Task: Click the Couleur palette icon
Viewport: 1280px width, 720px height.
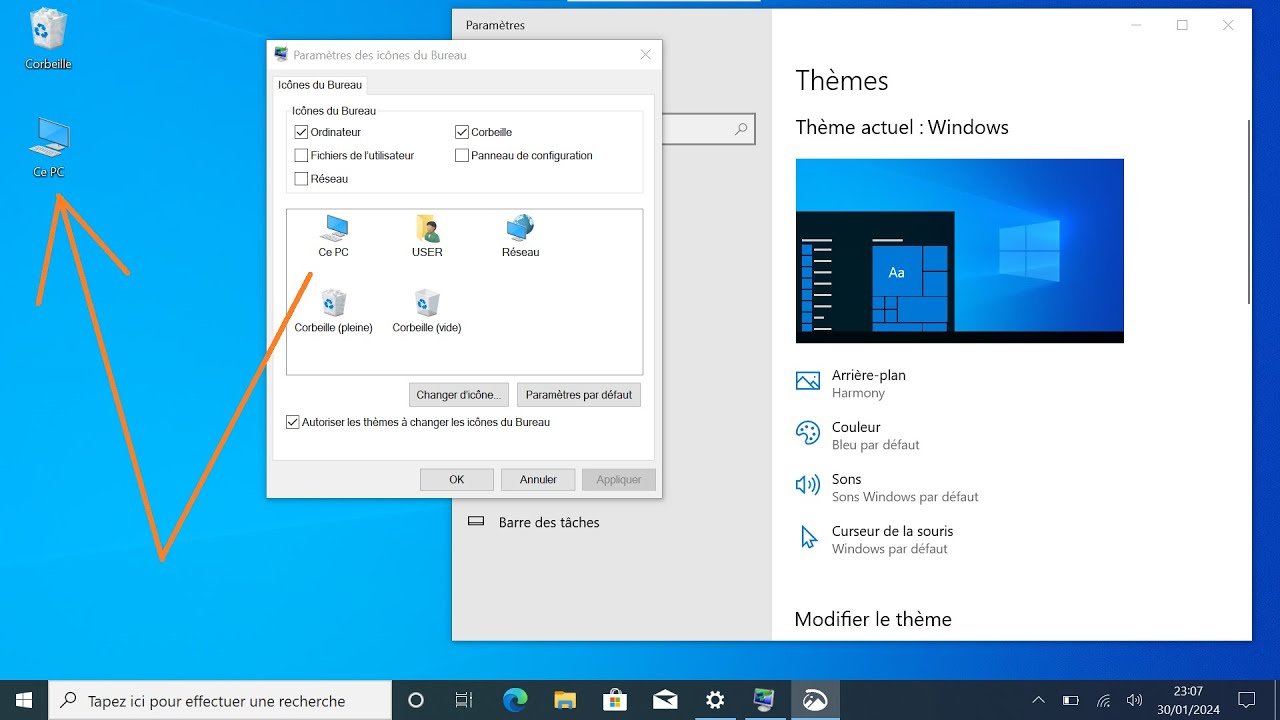Action: click(x=807, y=433)
